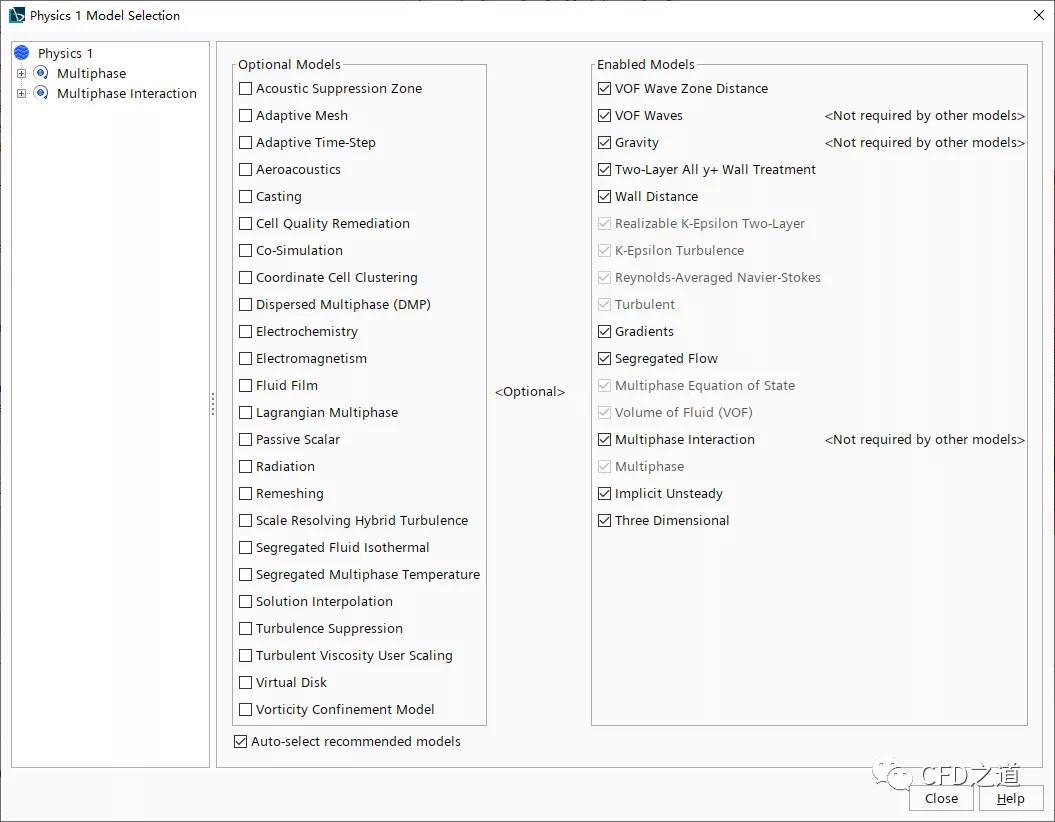Enable the Electrochemistry model
Screen dimensions: 1055x822
[x=246, y=331]
